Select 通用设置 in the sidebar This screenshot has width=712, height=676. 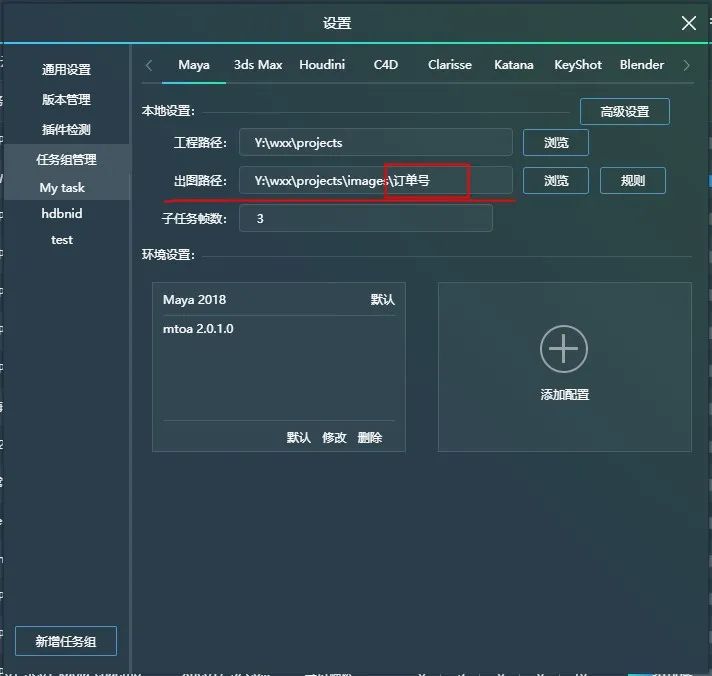[66, 70]
